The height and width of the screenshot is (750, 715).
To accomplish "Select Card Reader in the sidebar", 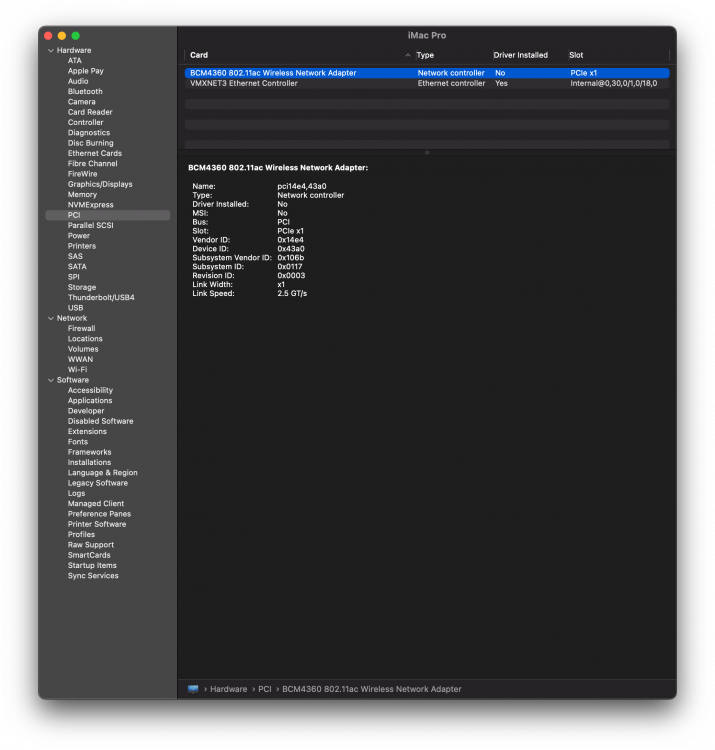I will [90, 112].
